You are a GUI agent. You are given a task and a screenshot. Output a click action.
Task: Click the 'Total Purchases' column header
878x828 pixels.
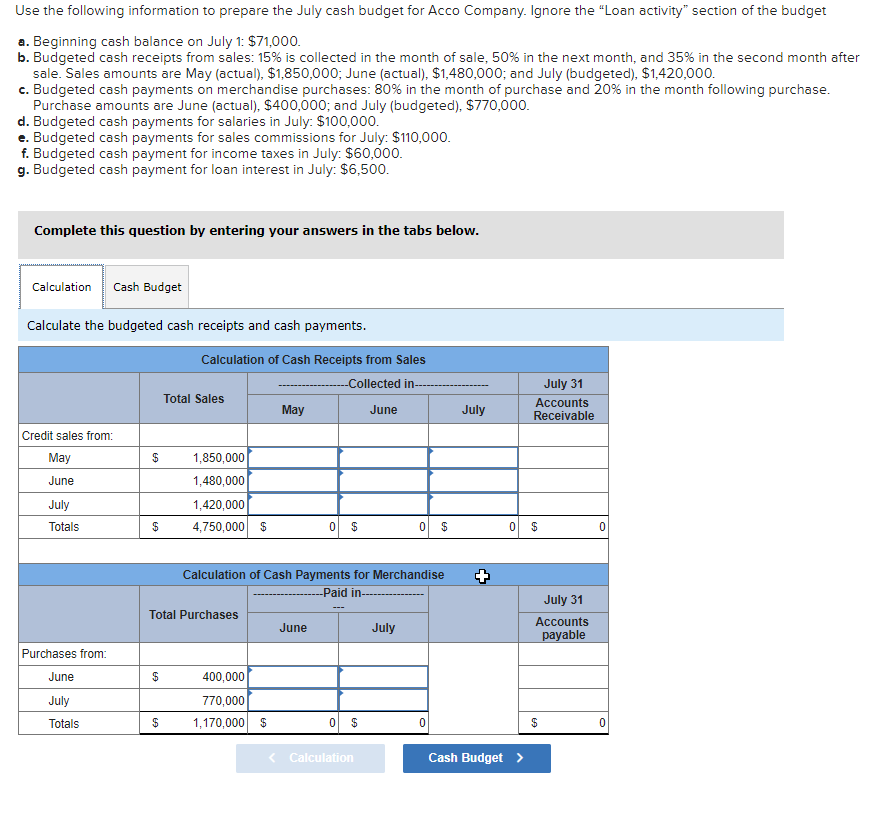click(194, 615)
